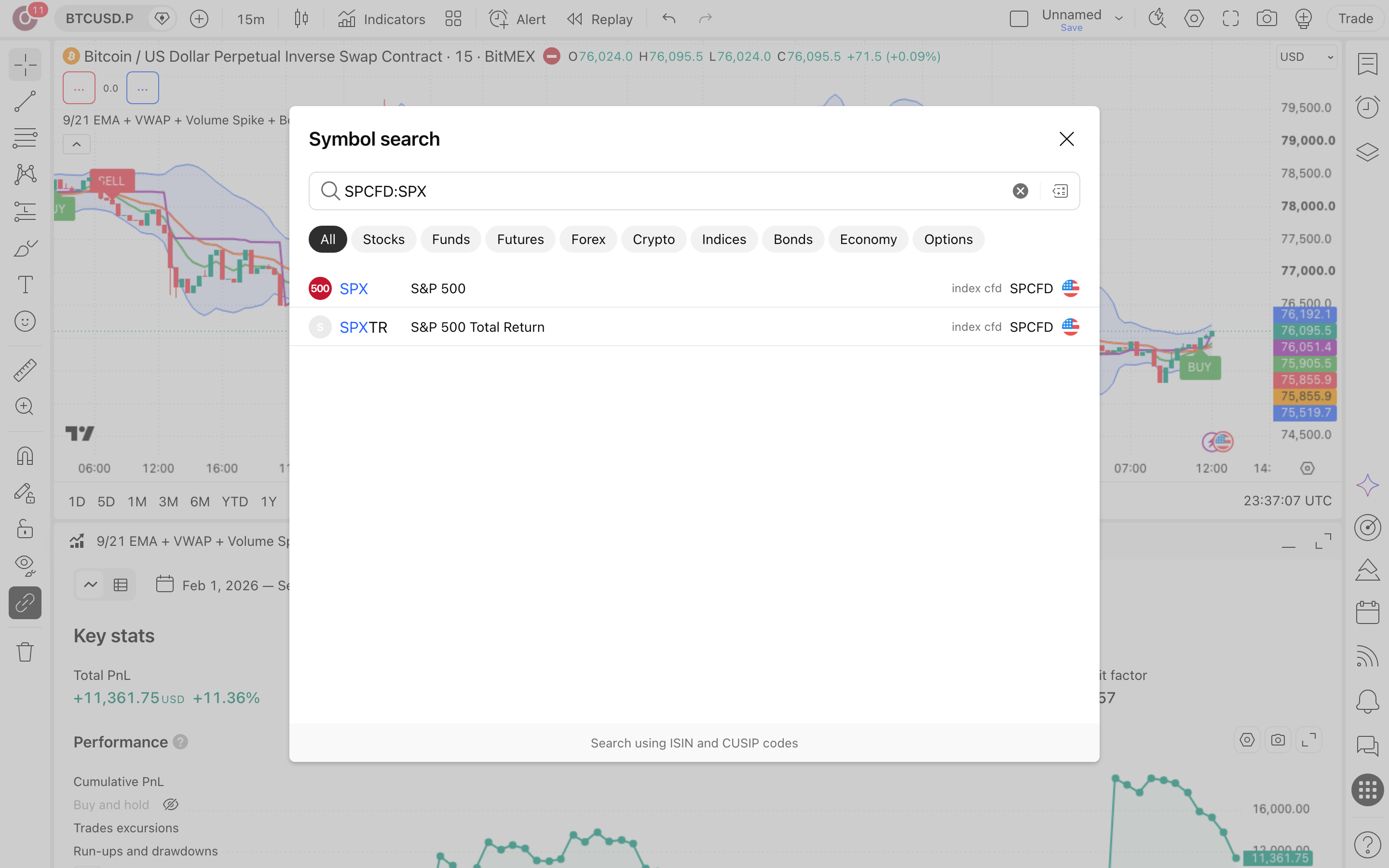Filter results by Economy

coord(868,239)
